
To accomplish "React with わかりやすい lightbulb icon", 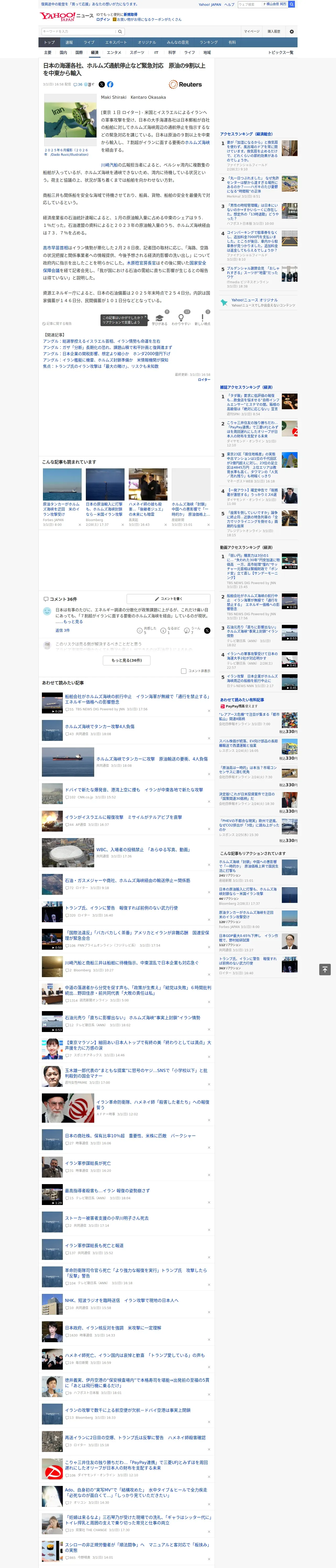I will coord(181,318).
